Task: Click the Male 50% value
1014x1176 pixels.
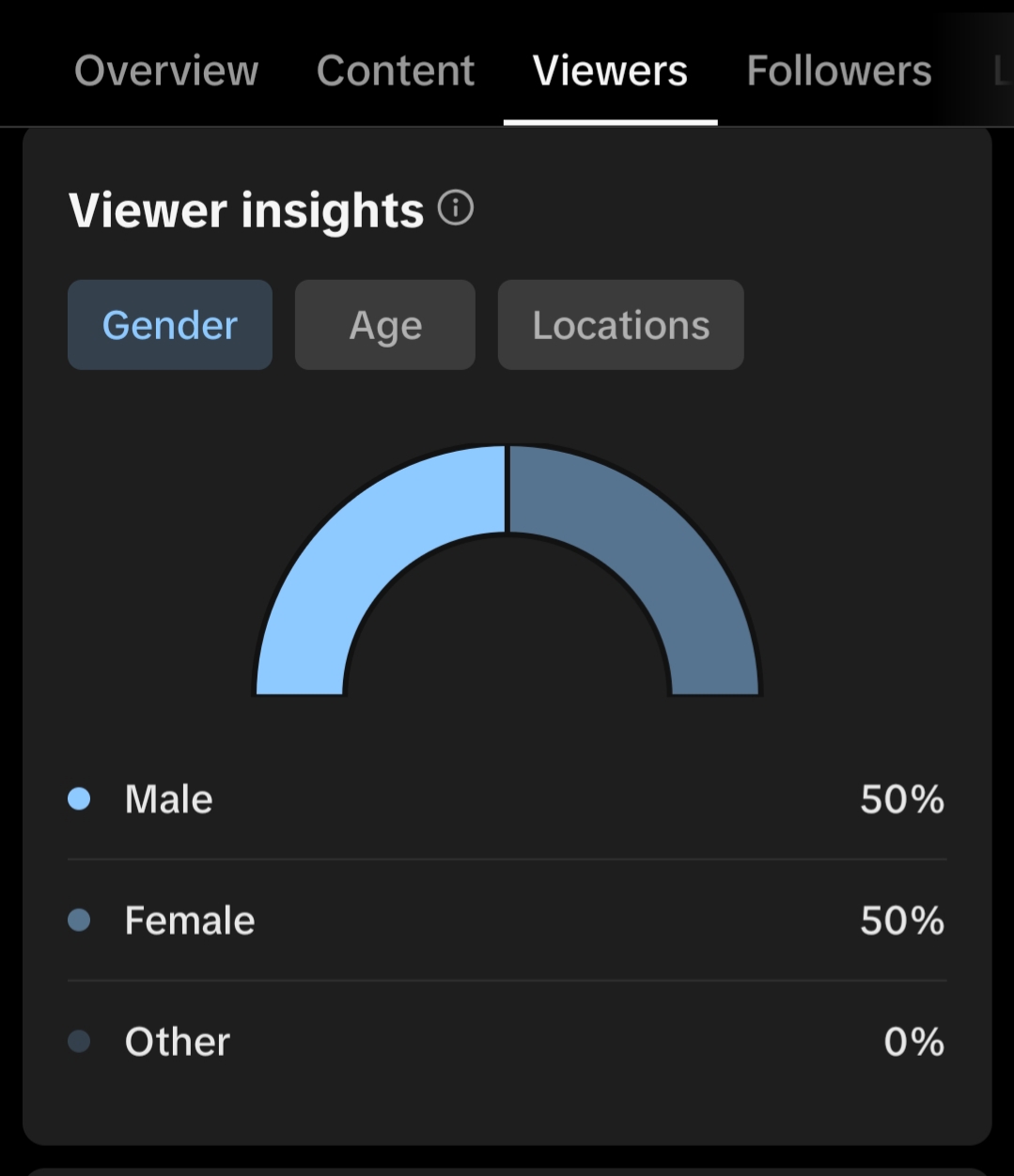Action: click(x=902, y=799)
